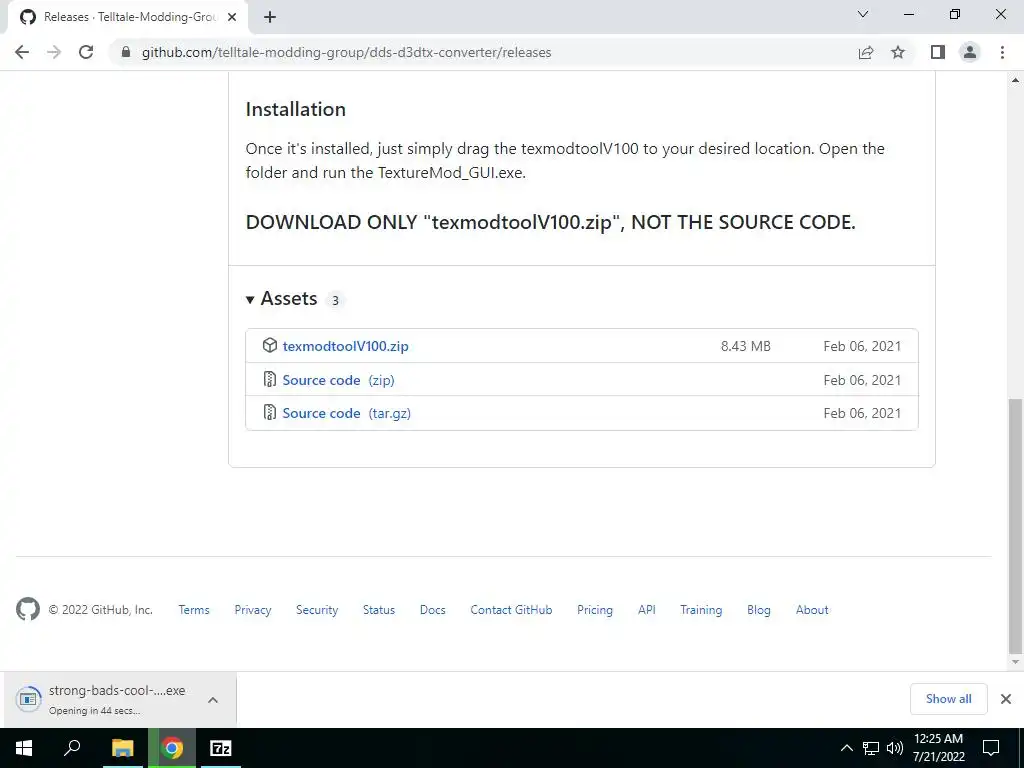Open the Chrome profile avatar
This screenshot has height=768, width=1024.
click(x=970, y=52)
